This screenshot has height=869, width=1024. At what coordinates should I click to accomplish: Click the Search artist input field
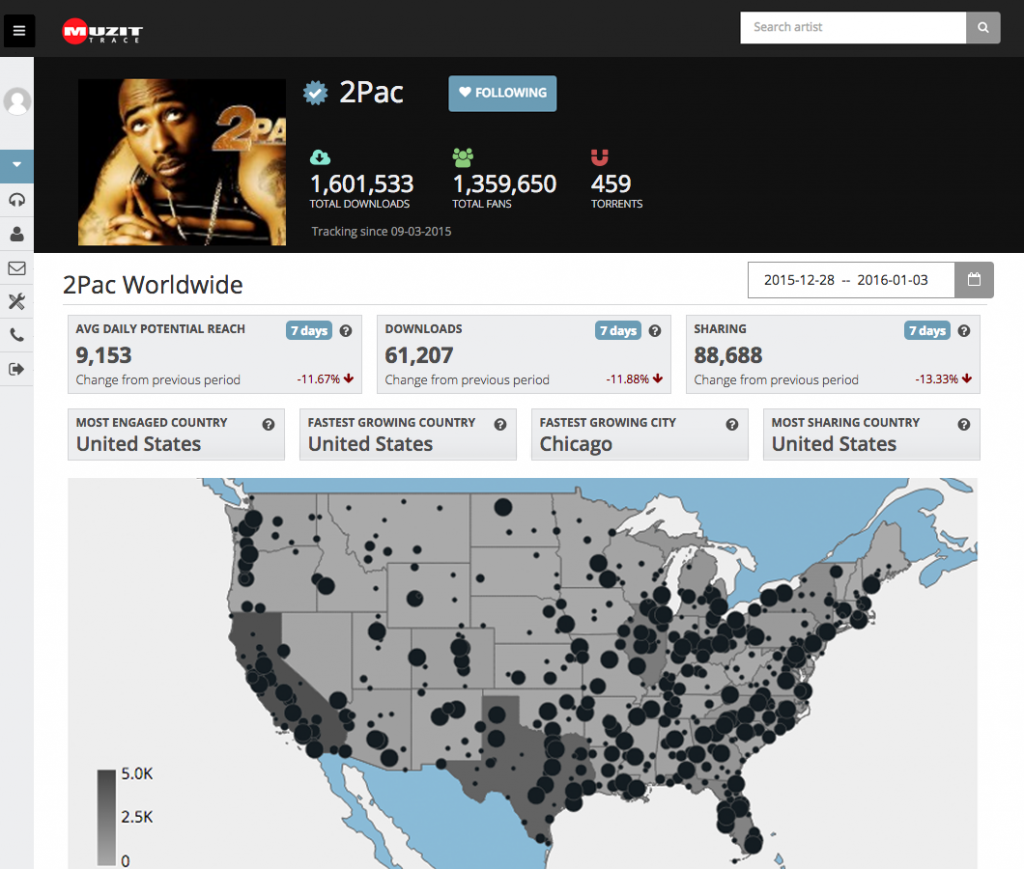point(853,28)
